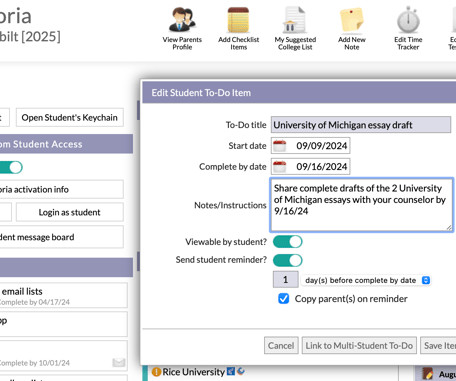Open Edit Time Tracker stopwatch icon
This screenshot has width=456, height=381.
tap(408, 20)
